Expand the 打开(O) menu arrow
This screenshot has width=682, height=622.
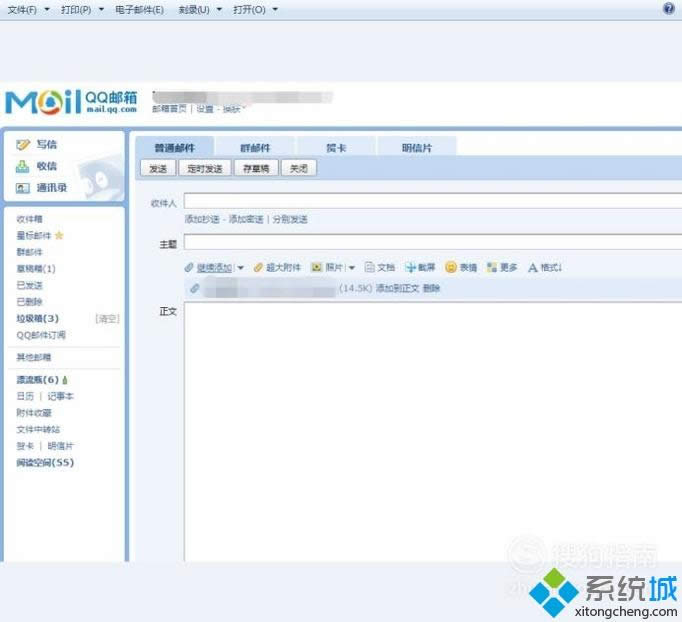click(x=275, y=10)
